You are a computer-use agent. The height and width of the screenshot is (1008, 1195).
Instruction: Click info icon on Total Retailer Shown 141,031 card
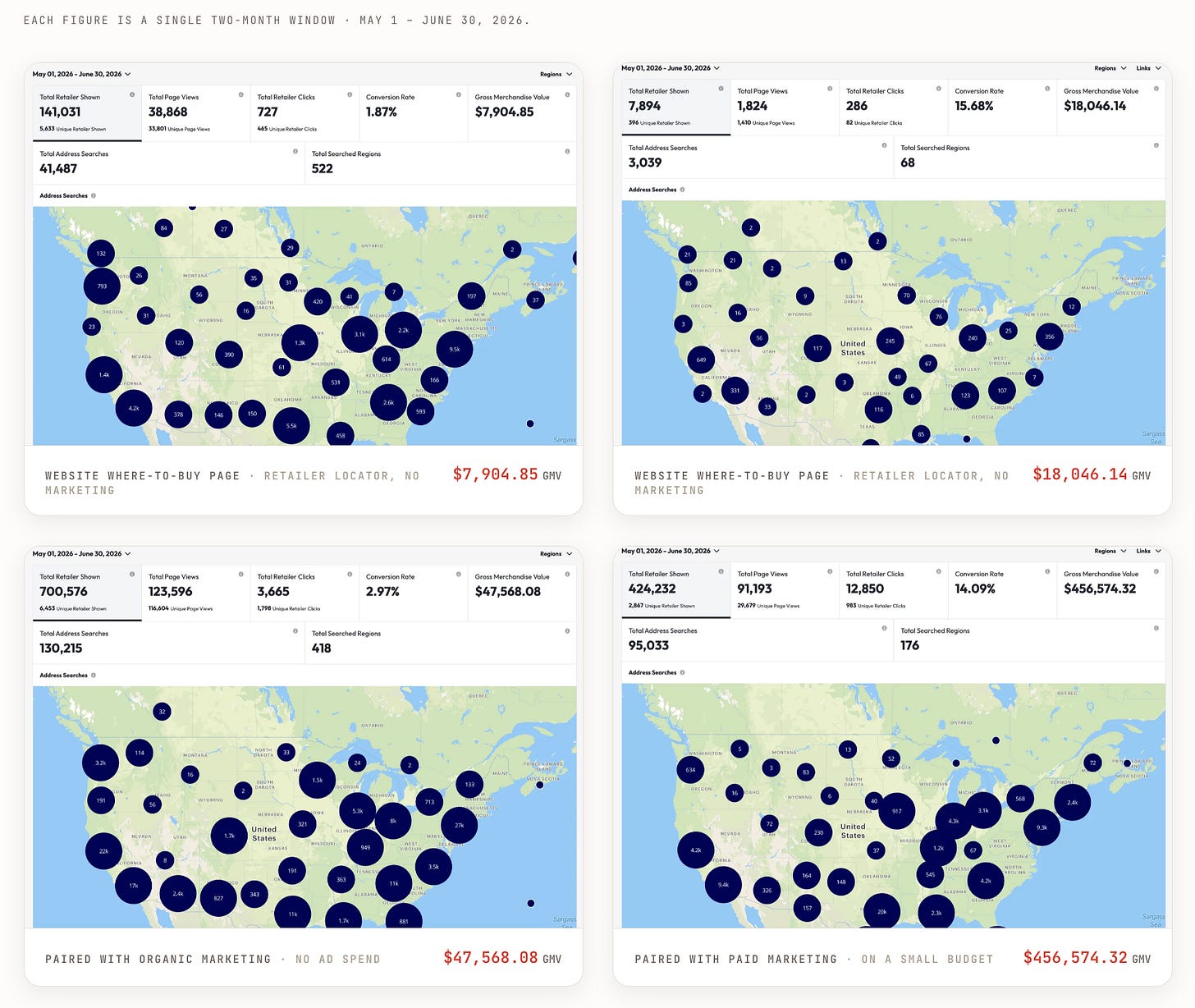tap(132, 94)
